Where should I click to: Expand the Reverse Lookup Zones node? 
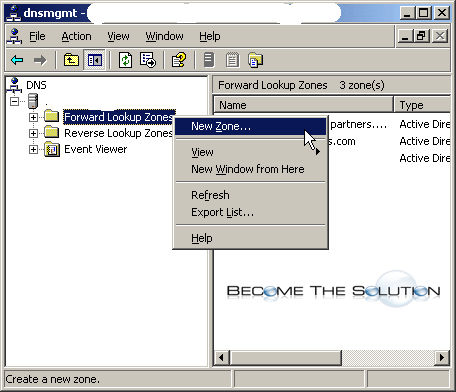click(x=33, y=133)
